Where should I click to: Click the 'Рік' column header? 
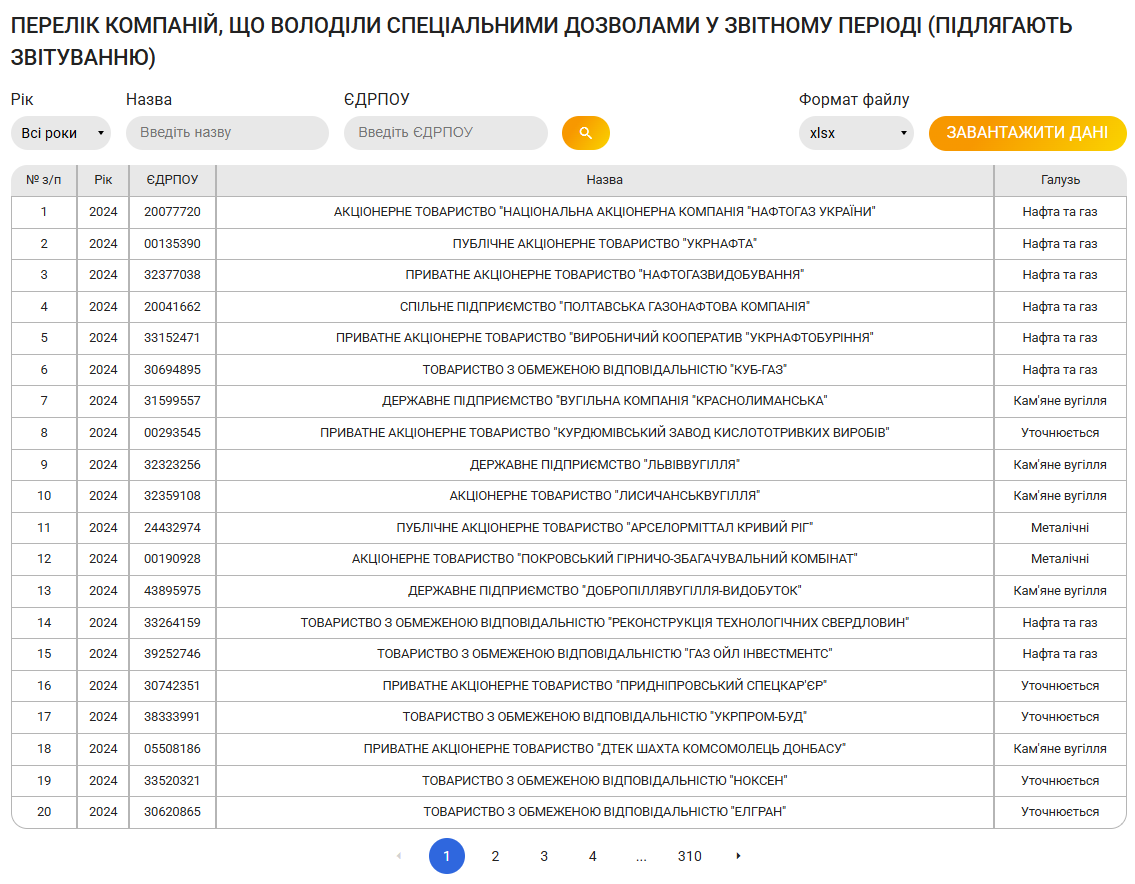103,180
